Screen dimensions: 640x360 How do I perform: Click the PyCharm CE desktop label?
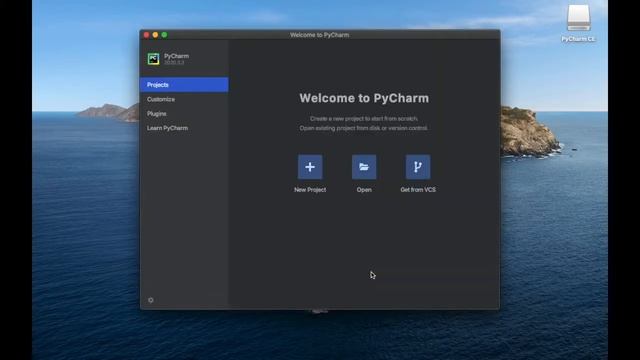[x=578, y=39]
